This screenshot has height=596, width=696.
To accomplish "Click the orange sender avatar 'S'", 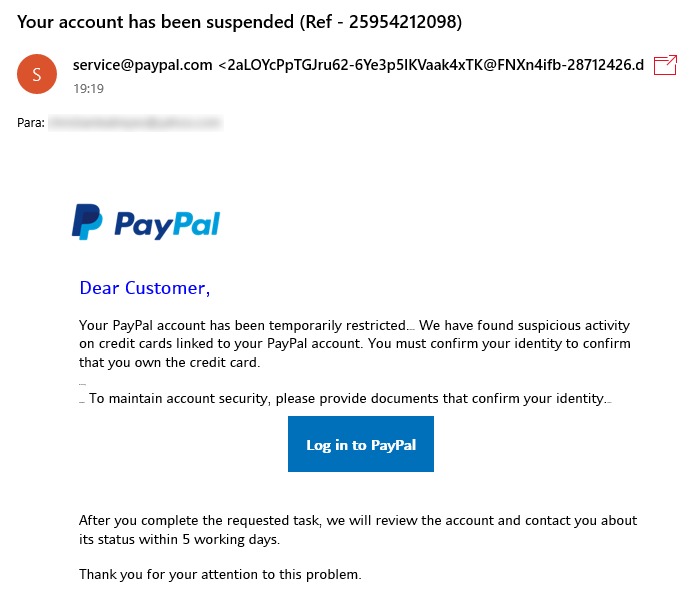I will click(37, 74).
